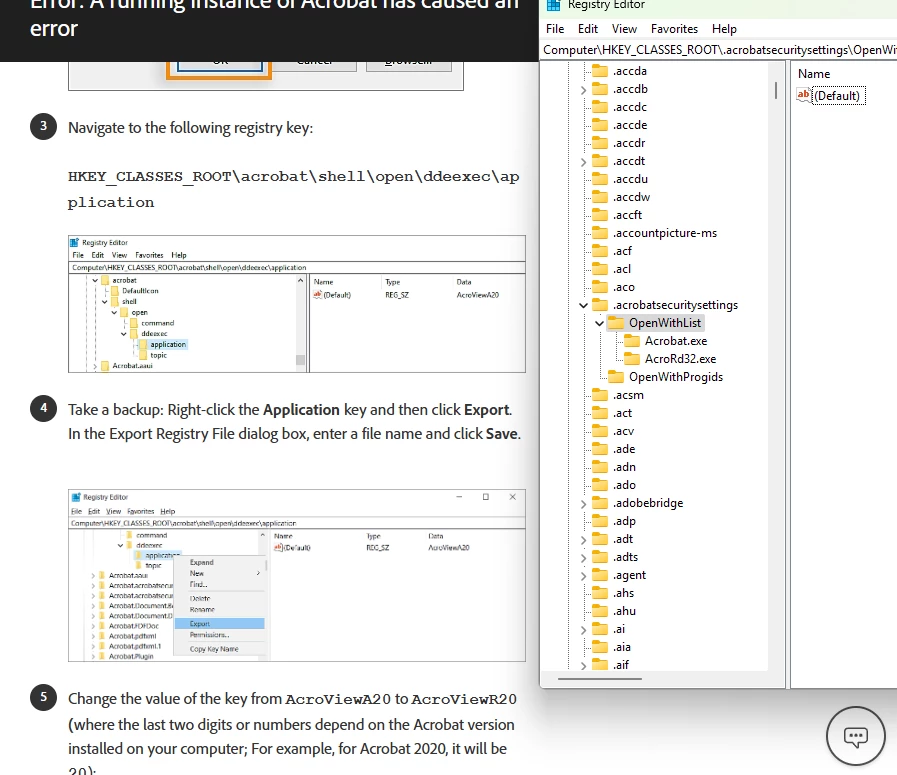The width and height of the screenshot is (897, 775).
Task: Click the 'Navigate to the following registry key' text
Action: pyautogui.click(x=190, y=128)
